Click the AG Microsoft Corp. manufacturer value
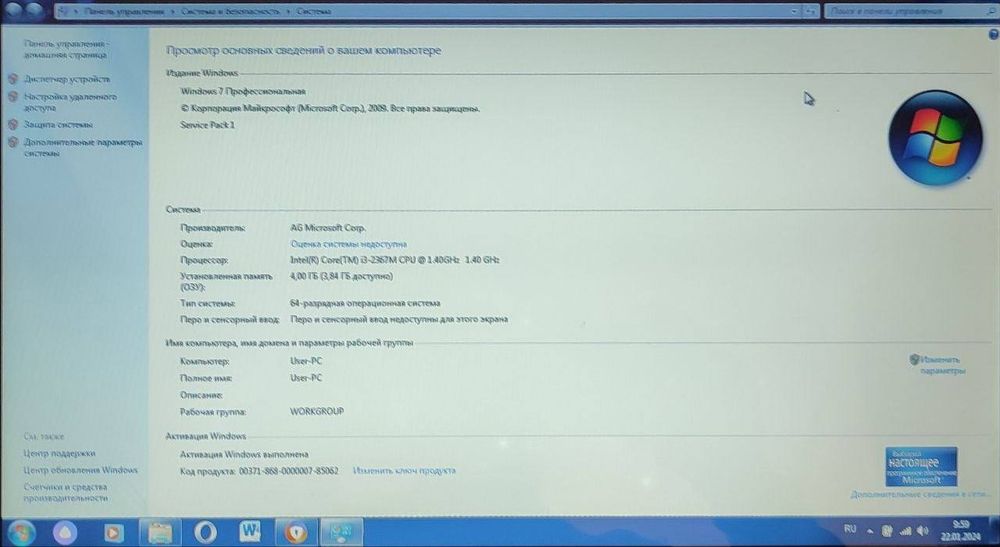Image resolution: width=1000 pixels, height=547 pixels. tap(328, 228)
